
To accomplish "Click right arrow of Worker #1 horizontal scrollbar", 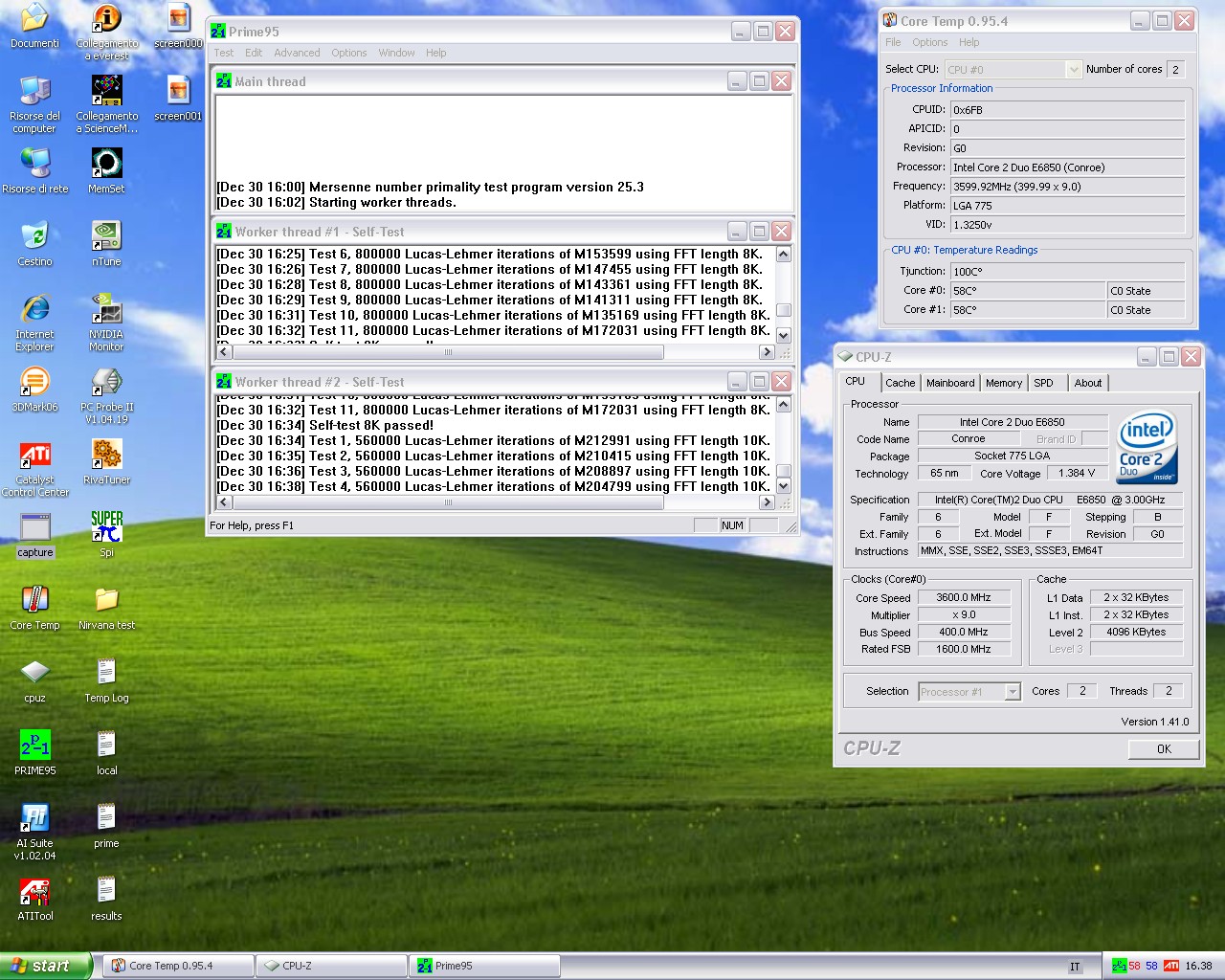I will coord(766,352).
